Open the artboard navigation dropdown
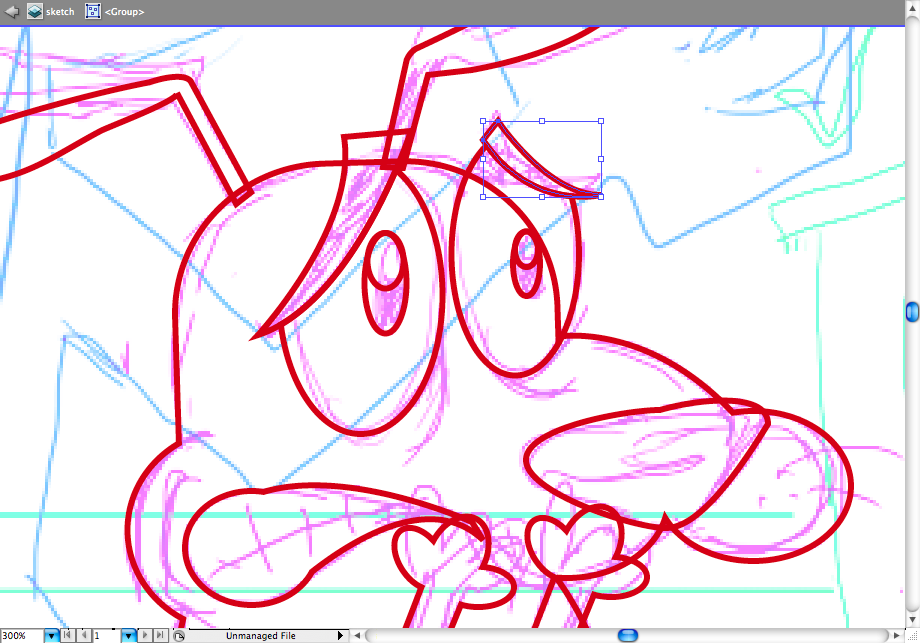920x643 pixels. pyautogui.click(x=128, y=636)
